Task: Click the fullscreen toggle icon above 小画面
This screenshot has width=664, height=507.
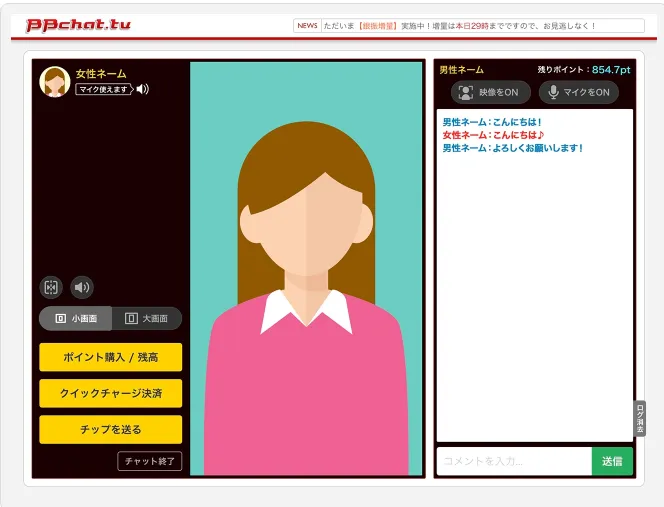Action: [x=51, y=287]
